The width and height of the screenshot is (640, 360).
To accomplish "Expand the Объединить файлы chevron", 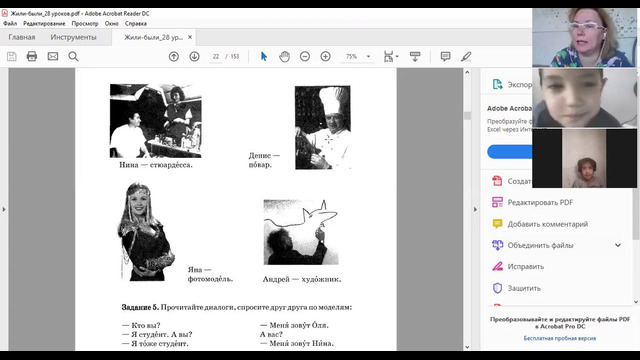I will 618,245.
